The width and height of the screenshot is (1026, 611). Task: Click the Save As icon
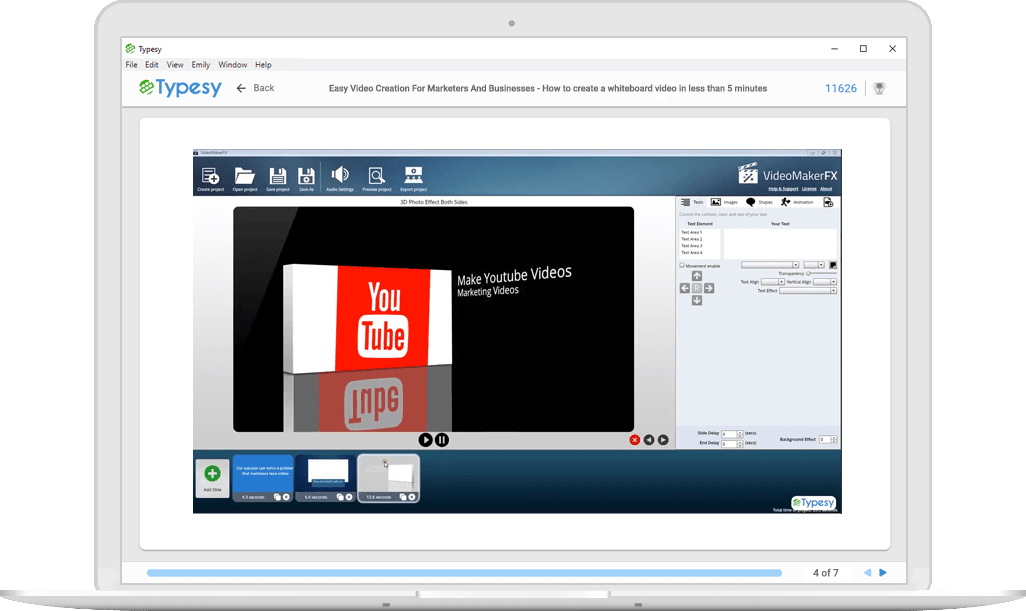click(306, 178)
